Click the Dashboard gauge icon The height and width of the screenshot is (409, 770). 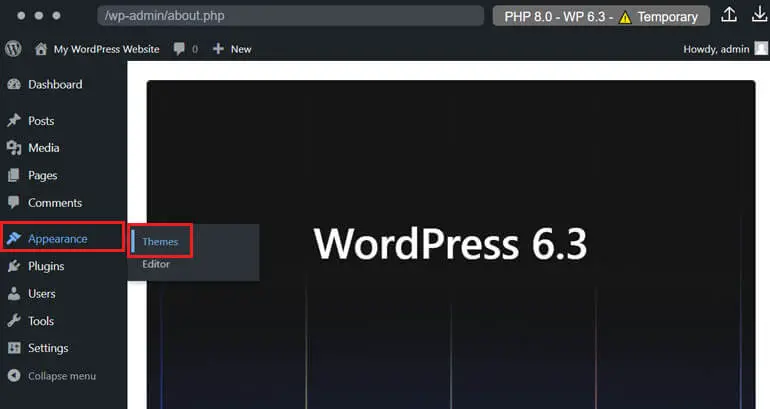coord(14,84)
